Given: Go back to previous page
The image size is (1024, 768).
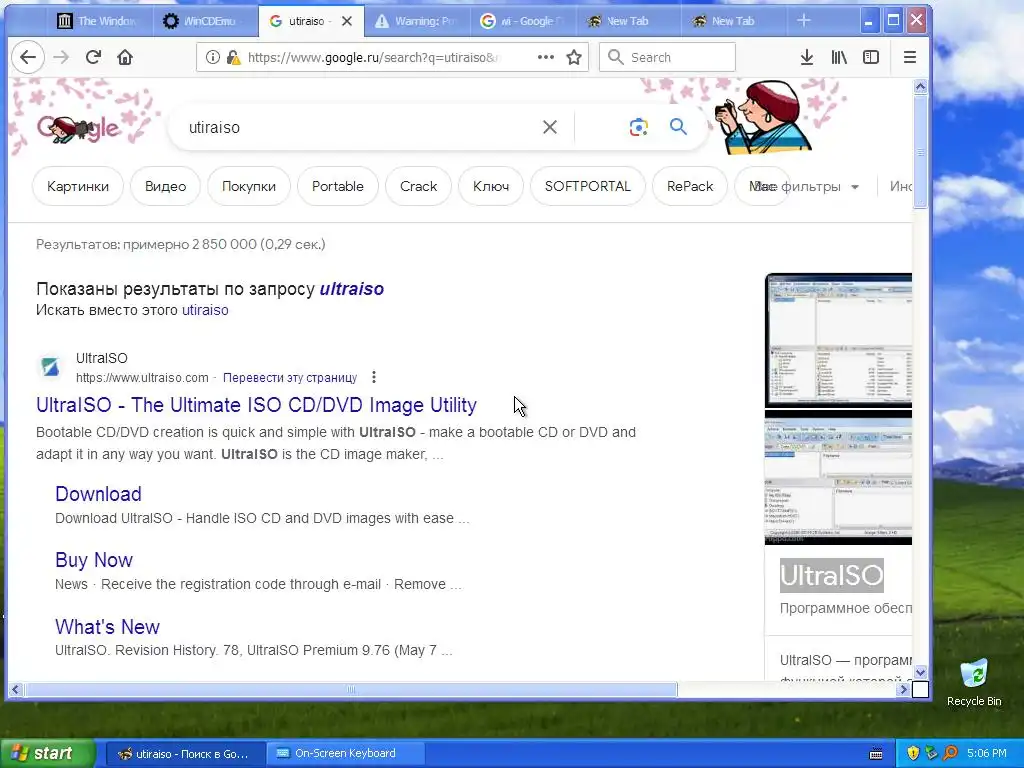Looking at the screenshot, I should pos(27,57).
